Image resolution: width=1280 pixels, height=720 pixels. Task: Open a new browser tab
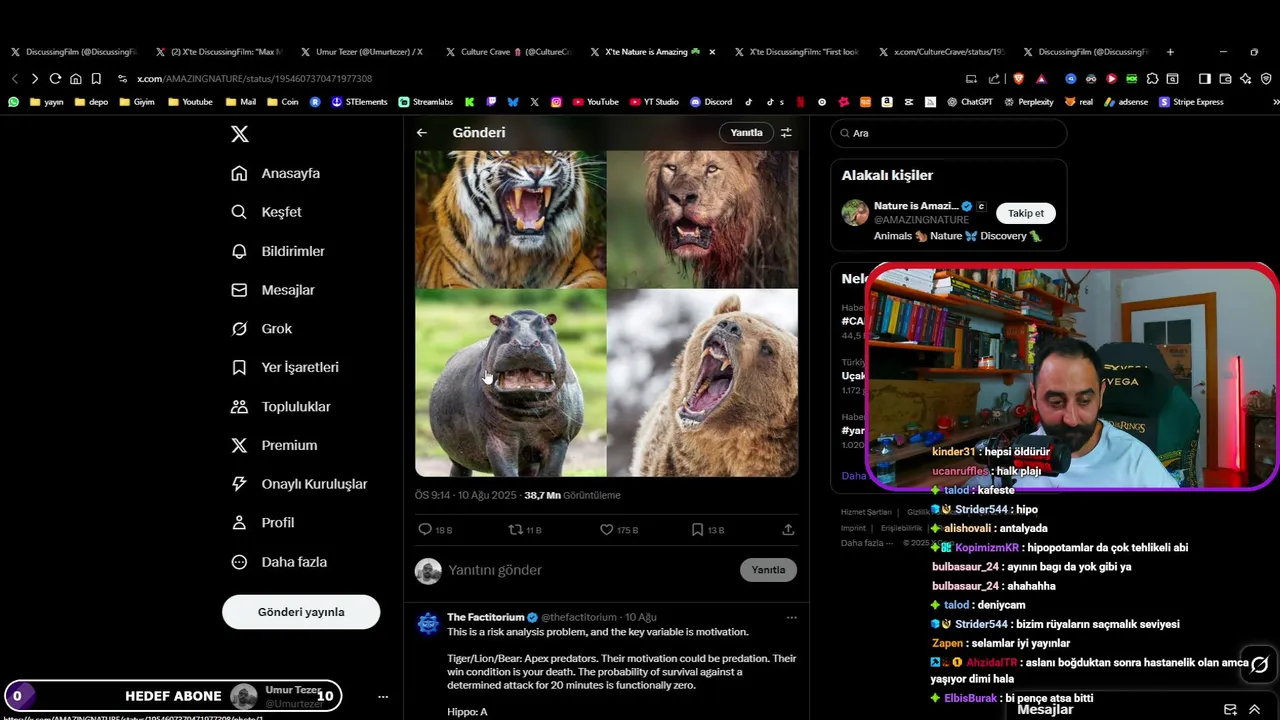coord(1170,52)
